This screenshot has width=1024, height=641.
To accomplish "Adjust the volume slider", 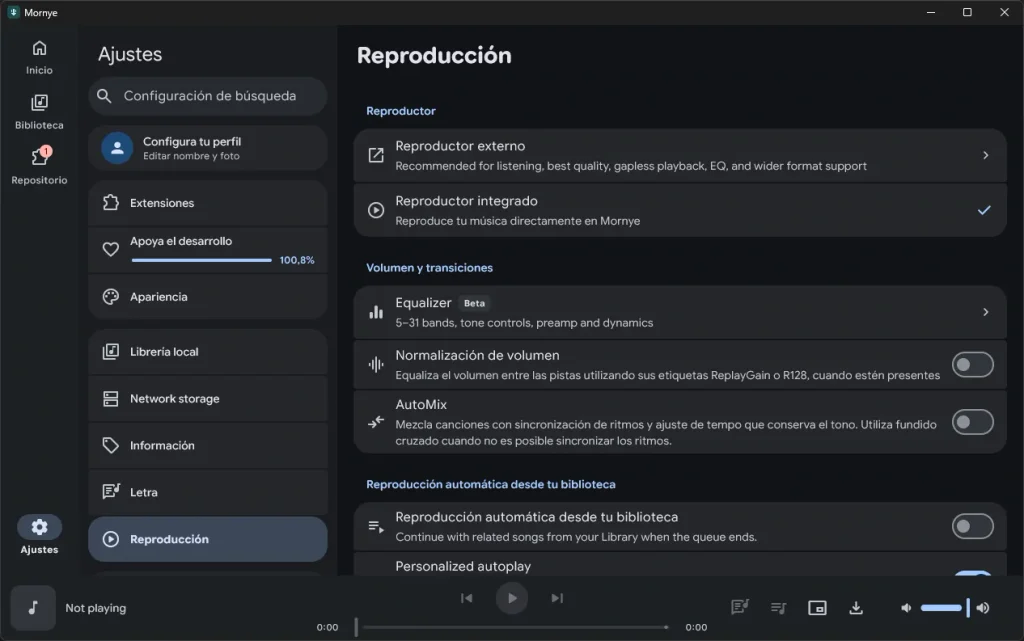I will pos(944,608).
